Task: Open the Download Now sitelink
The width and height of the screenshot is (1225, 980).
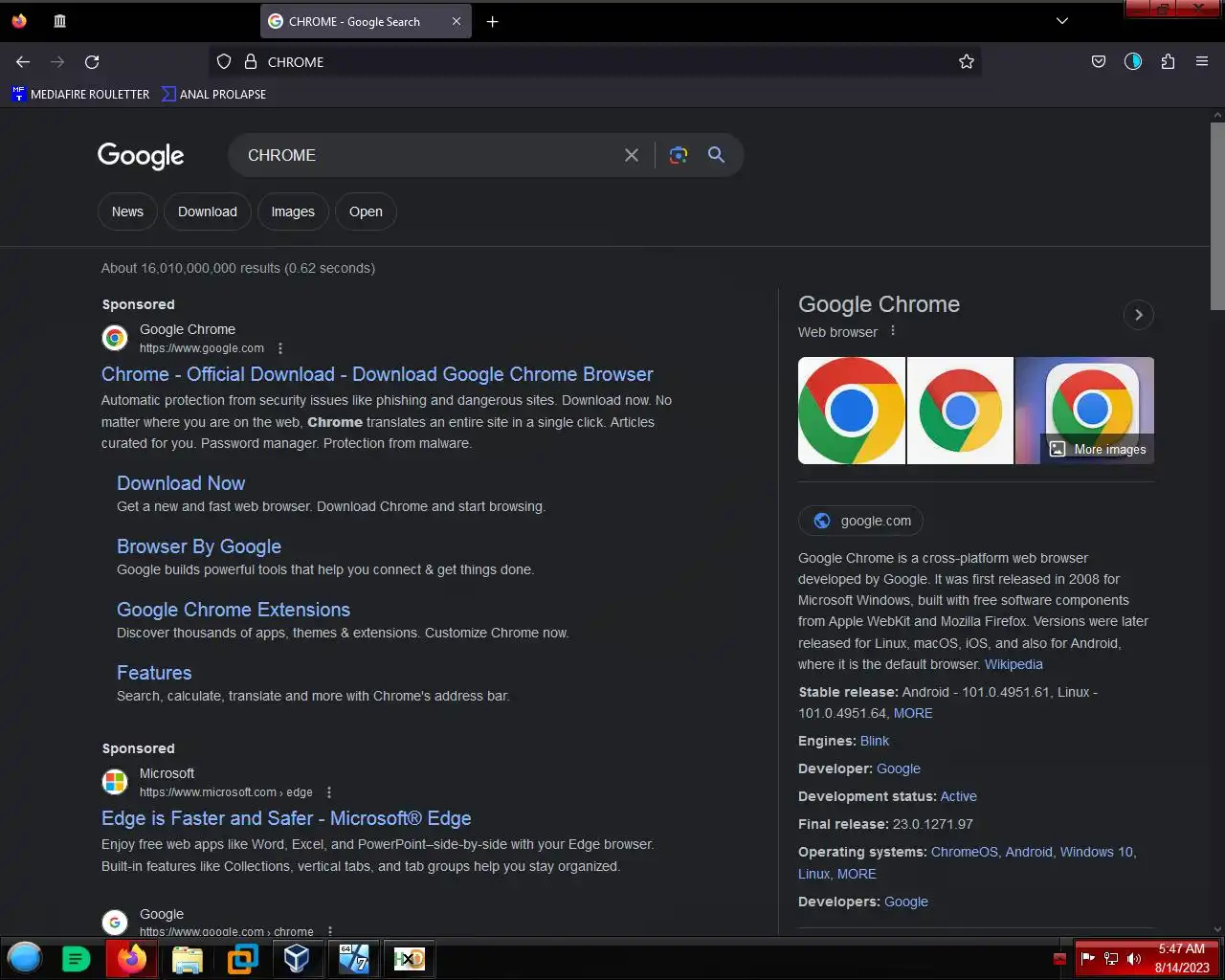Action: coord(181,483)
